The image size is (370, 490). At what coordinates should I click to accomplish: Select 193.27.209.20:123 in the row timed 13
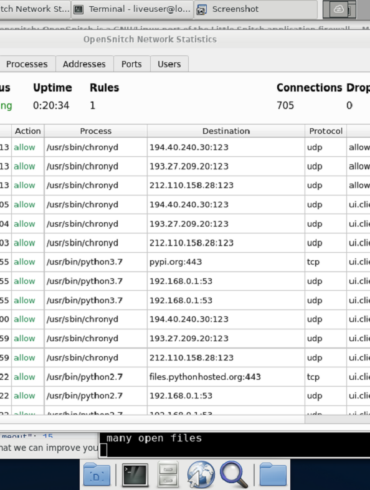(x=189, y=166)
